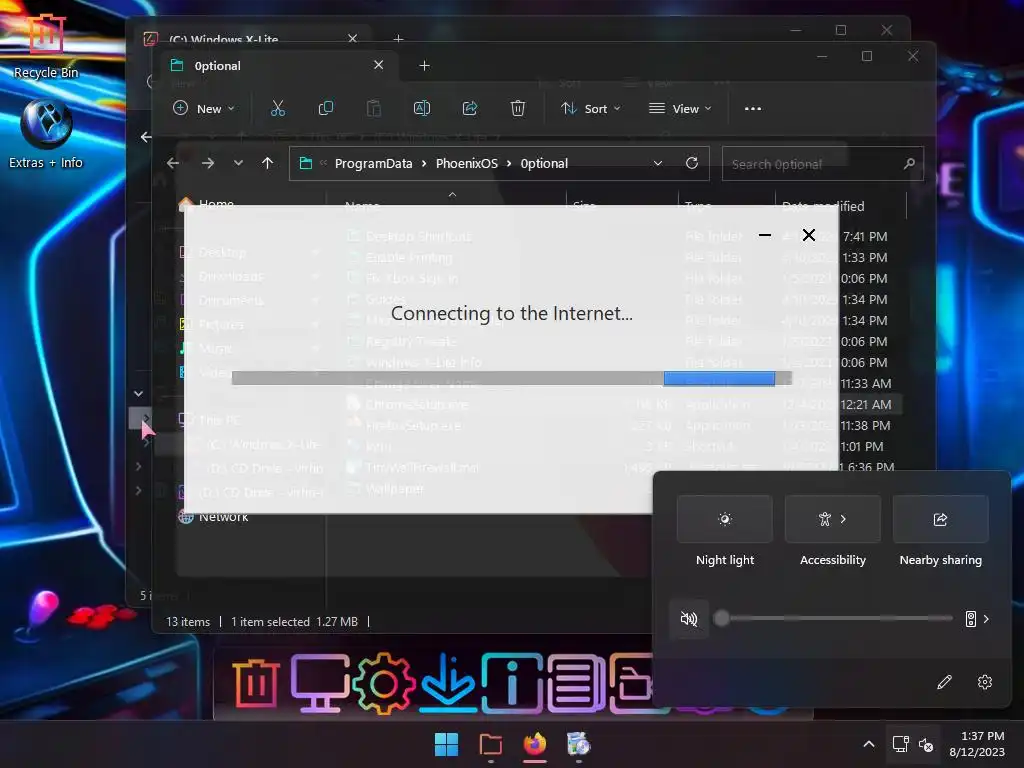This screenshot has width=1024, height=768.
Task: Add a new tab in Optional window
Action: point(424,65)
